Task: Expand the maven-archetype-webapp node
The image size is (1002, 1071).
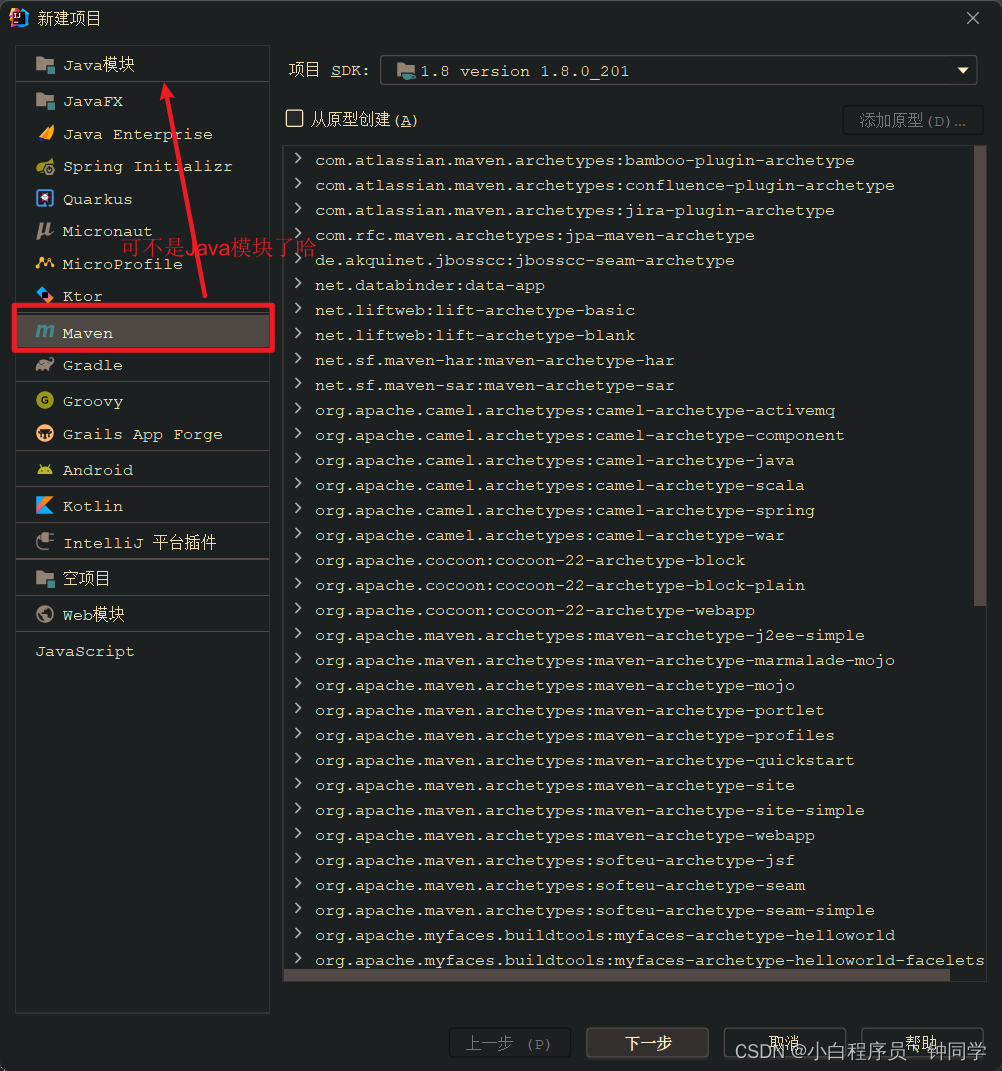Action: (x=298, y=833)
